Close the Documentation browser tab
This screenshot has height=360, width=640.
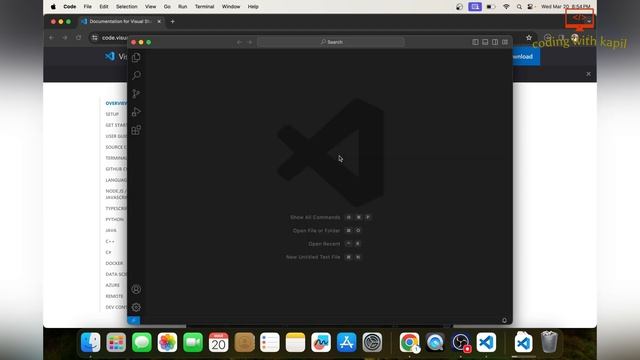(x=159, y=21)
